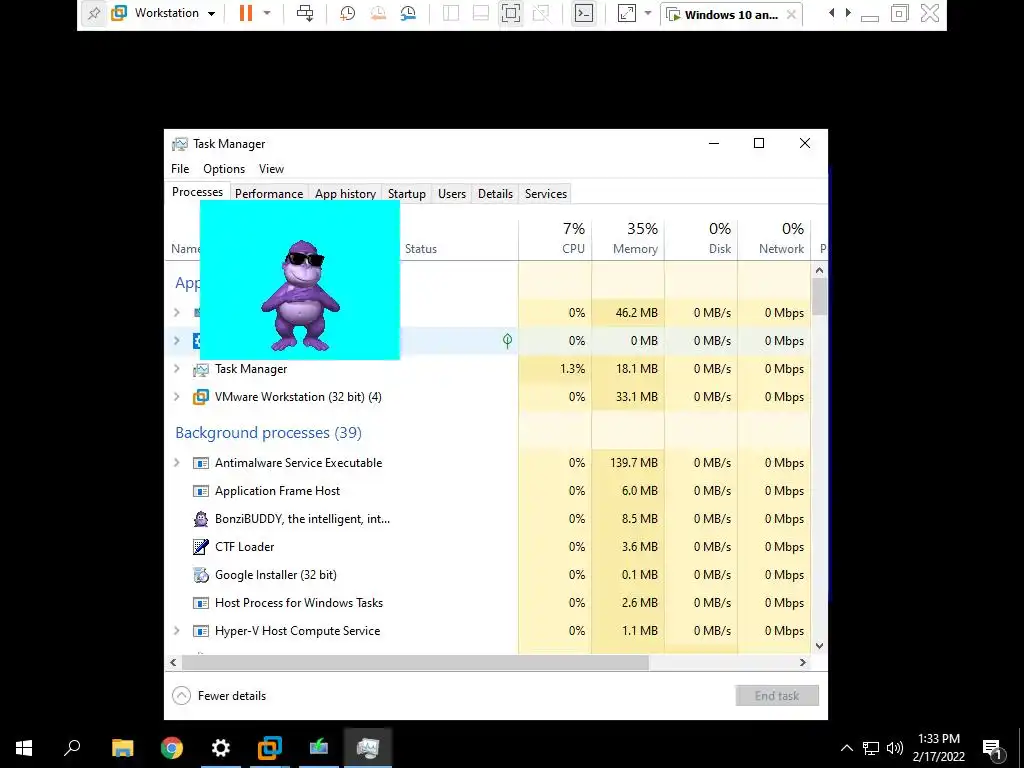Click the thumbnail bar layout icon
Screen dimensions: 1024x768
[x=481, y=14]
